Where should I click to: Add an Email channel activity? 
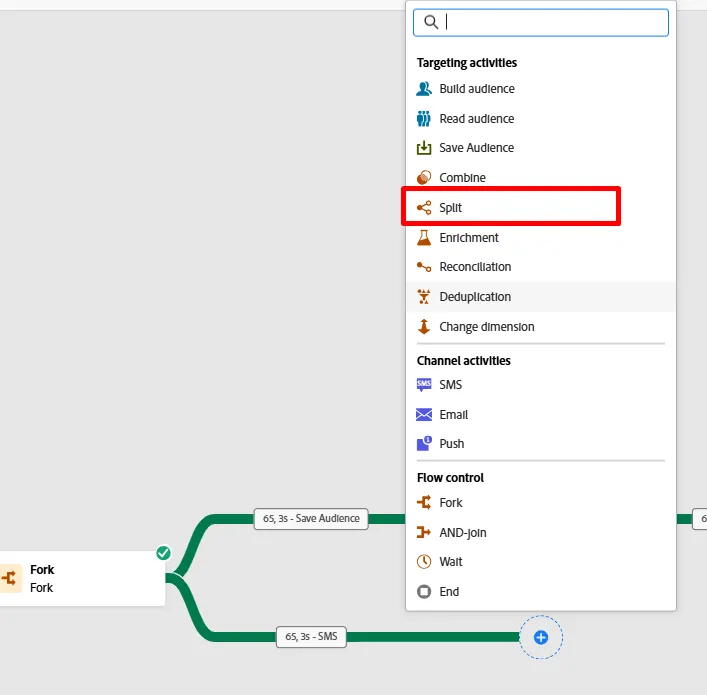[x=541, y=414]
